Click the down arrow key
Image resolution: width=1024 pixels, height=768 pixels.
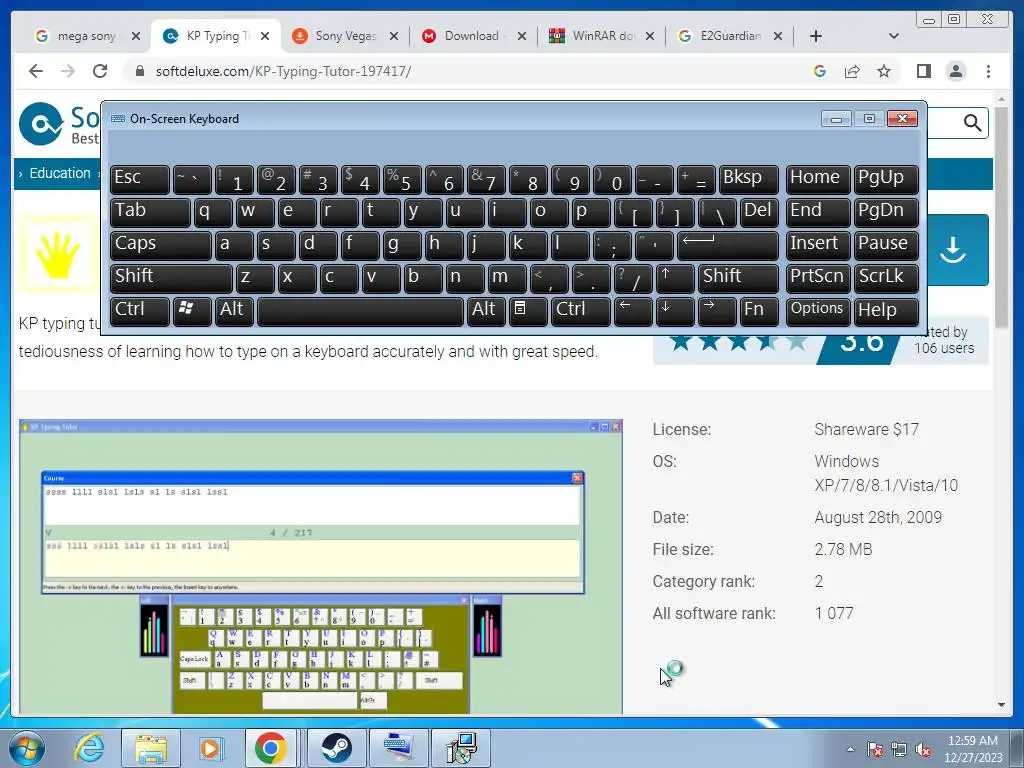675,311
